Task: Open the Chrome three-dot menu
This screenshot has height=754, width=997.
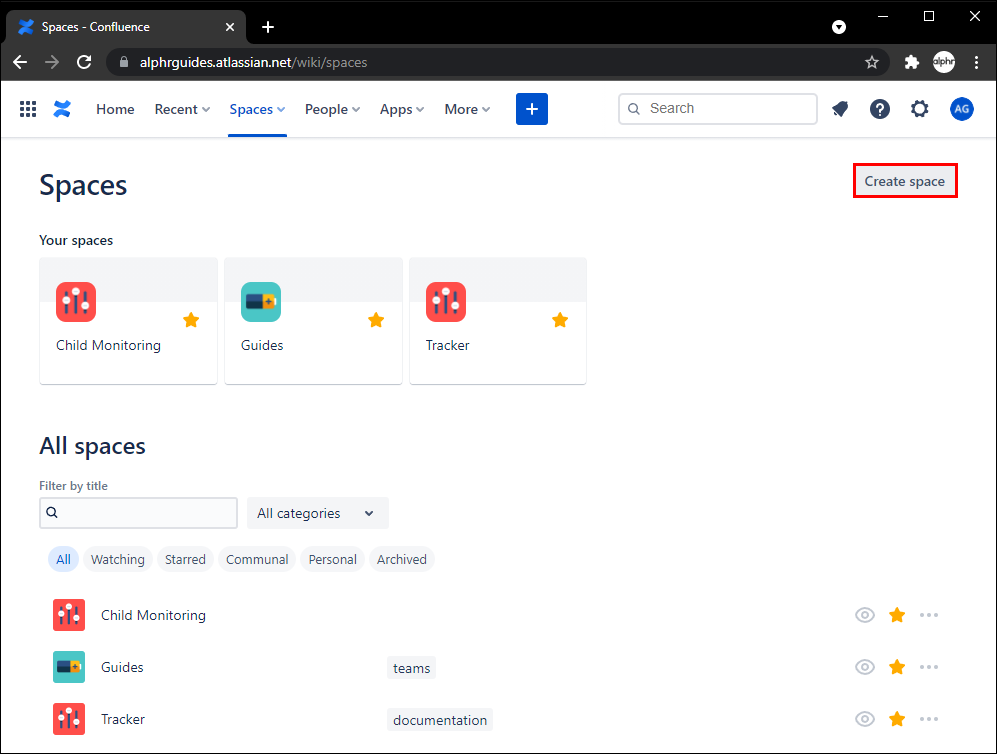Action: [976, 62]
